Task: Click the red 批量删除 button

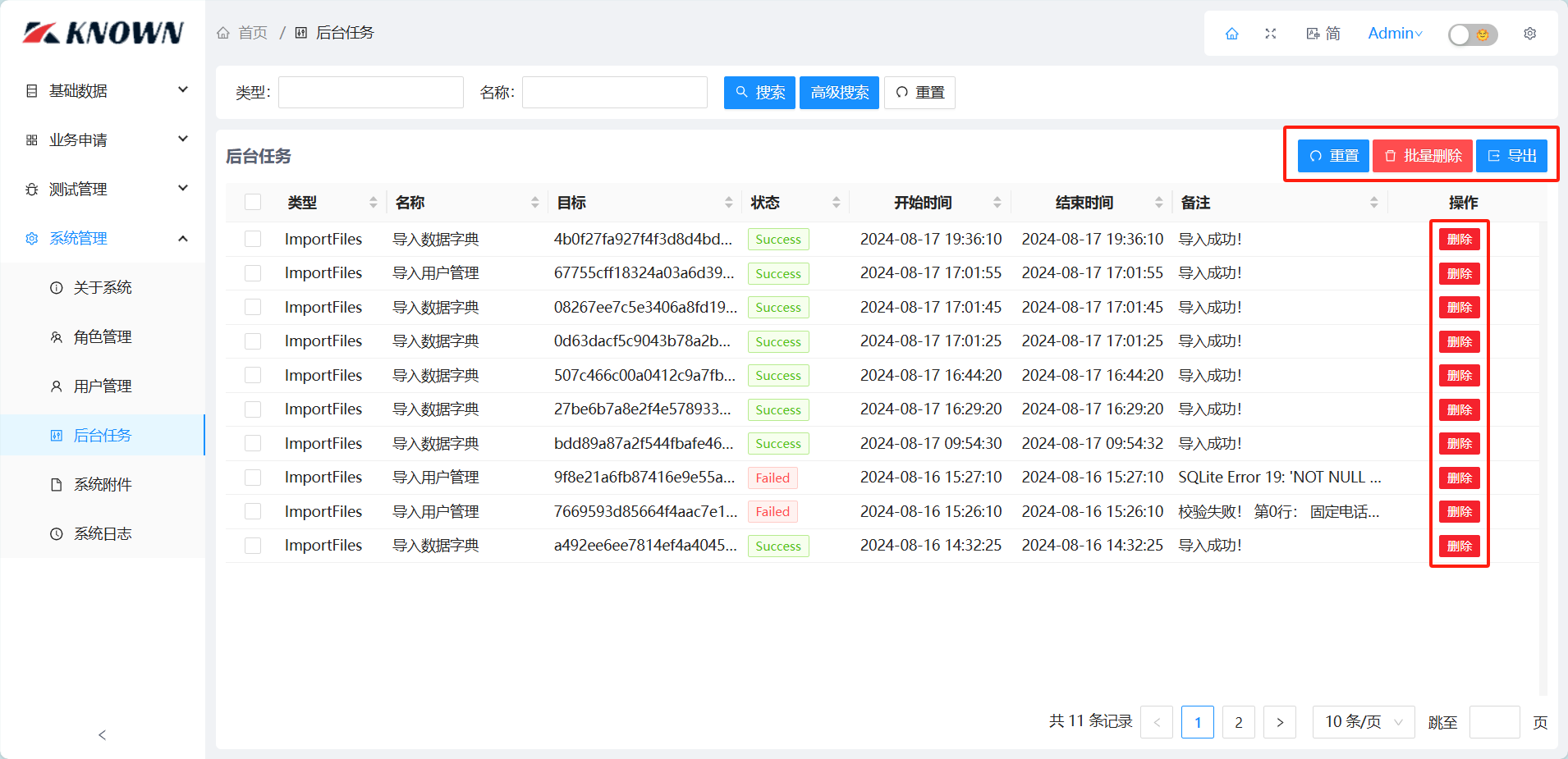Action: (1423, 156)
